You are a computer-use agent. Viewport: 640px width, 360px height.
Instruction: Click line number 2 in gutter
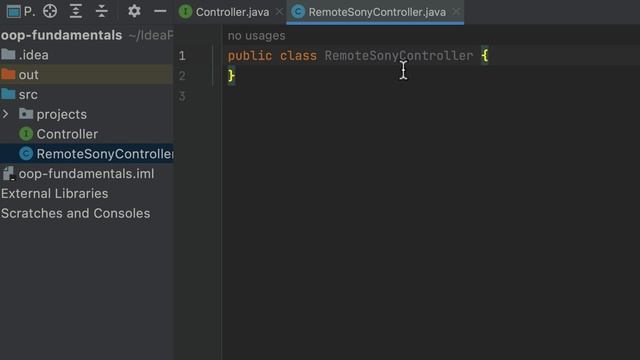coord(182,76)
